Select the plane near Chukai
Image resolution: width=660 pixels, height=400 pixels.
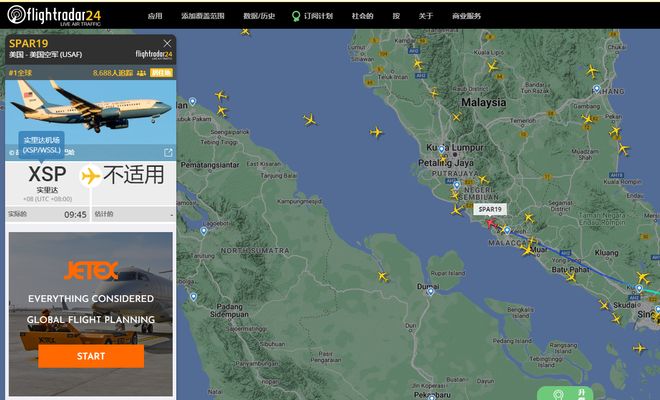point(592,71)
